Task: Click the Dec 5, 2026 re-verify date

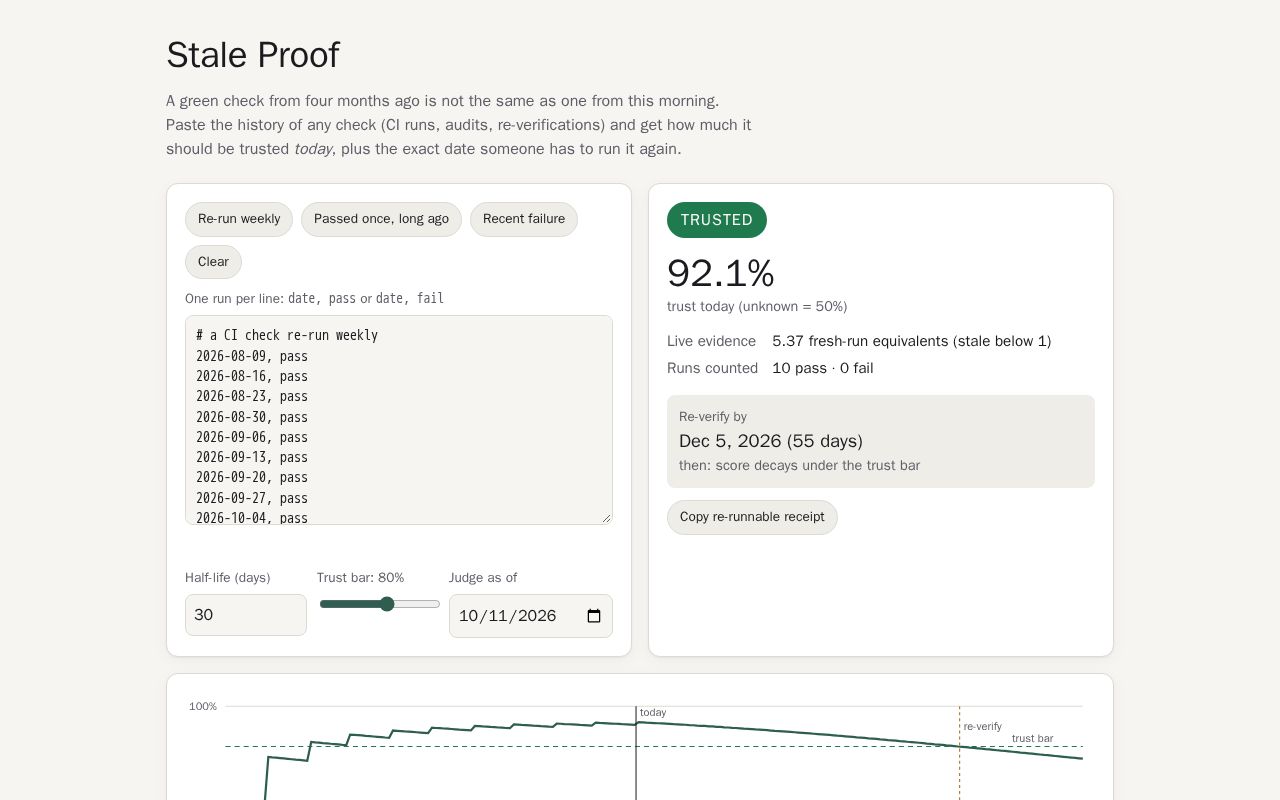Action: tap(771, 441)
